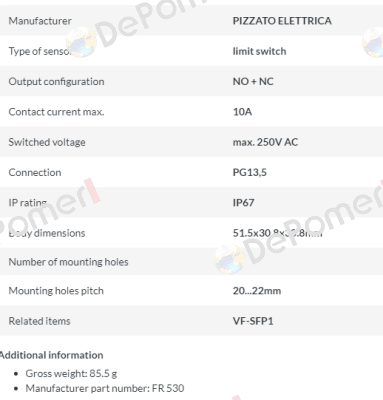Click the limit switch sensor type value

pos(259,51)
